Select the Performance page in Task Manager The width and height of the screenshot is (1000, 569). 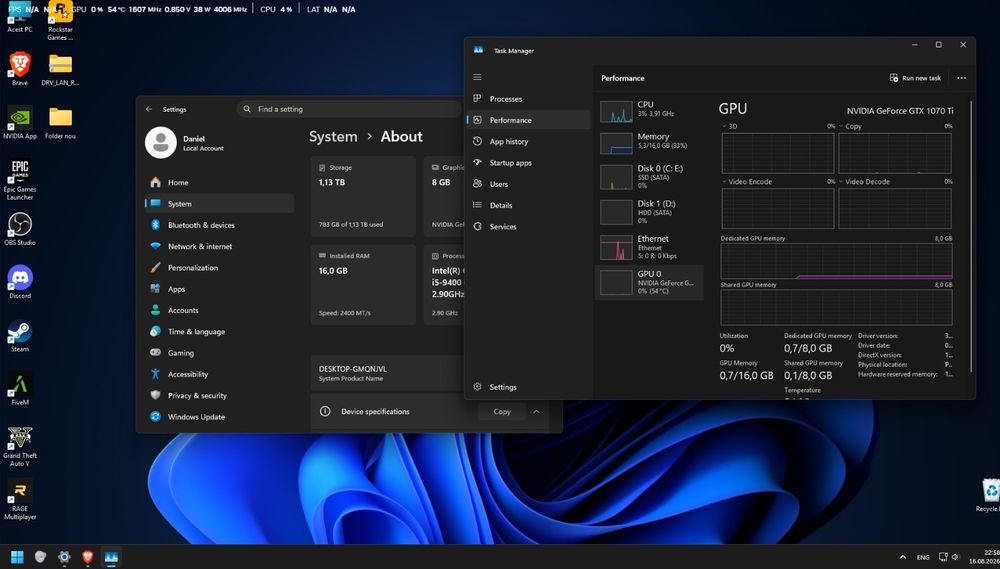527,120
